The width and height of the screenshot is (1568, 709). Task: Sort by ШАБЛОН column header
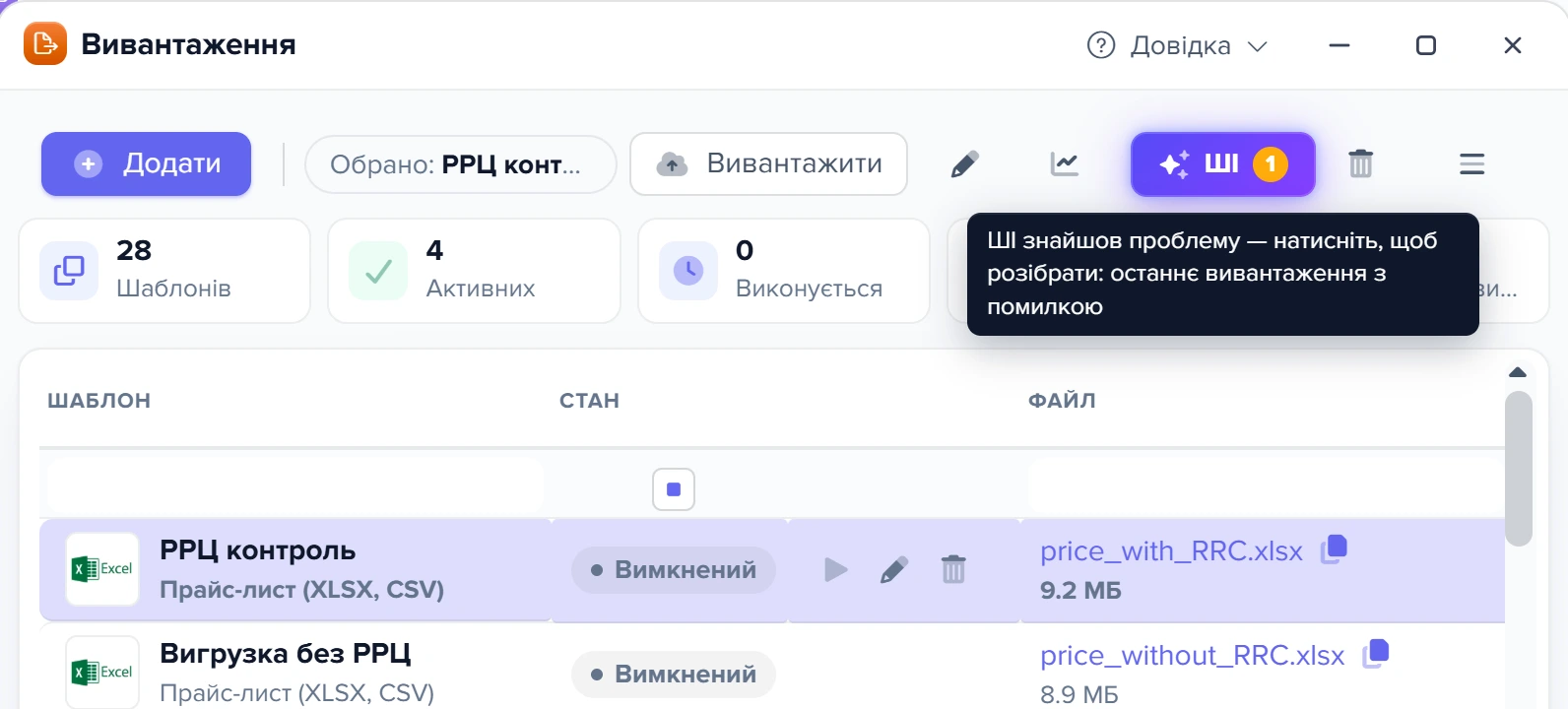[x=99, y=401]
